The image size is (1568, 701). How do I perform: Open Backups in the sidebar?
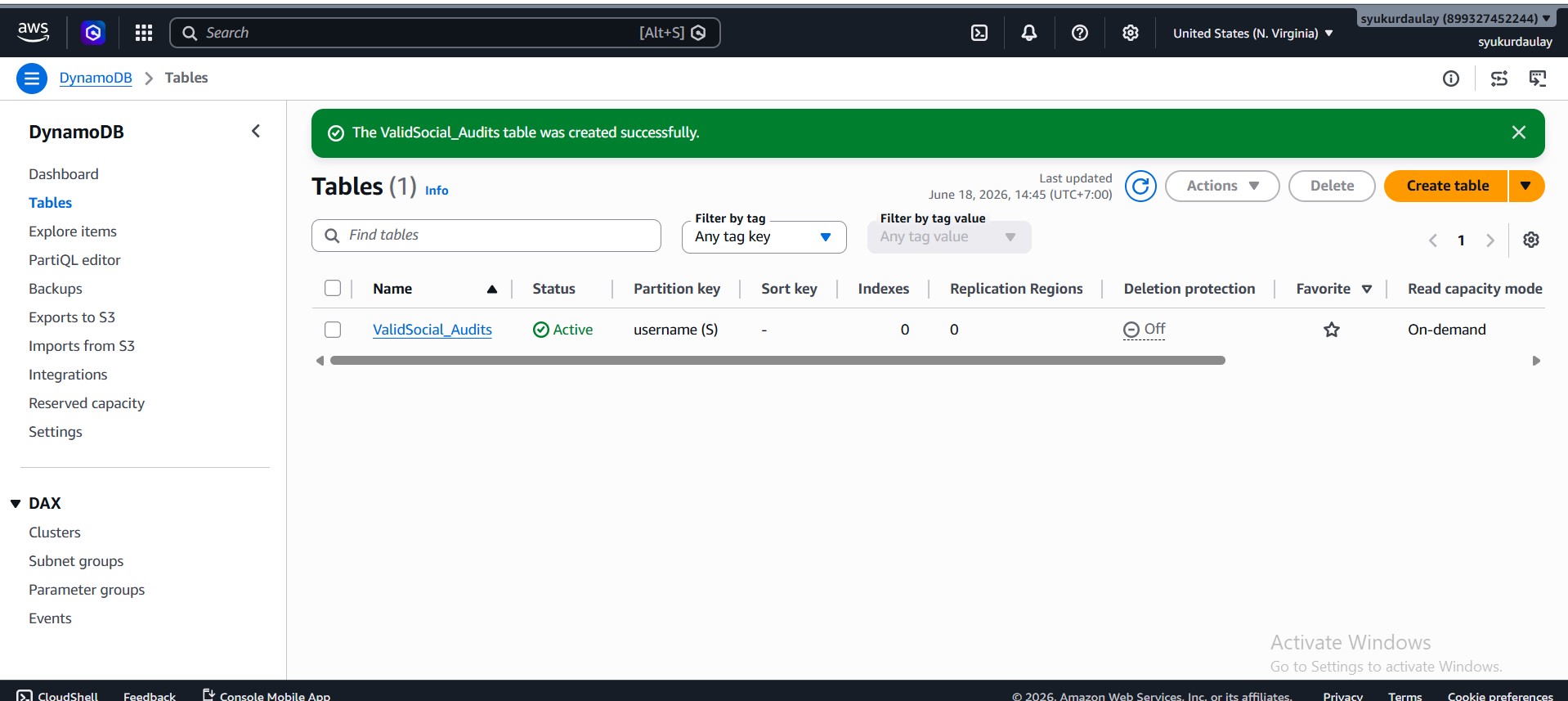click(56, 289)
